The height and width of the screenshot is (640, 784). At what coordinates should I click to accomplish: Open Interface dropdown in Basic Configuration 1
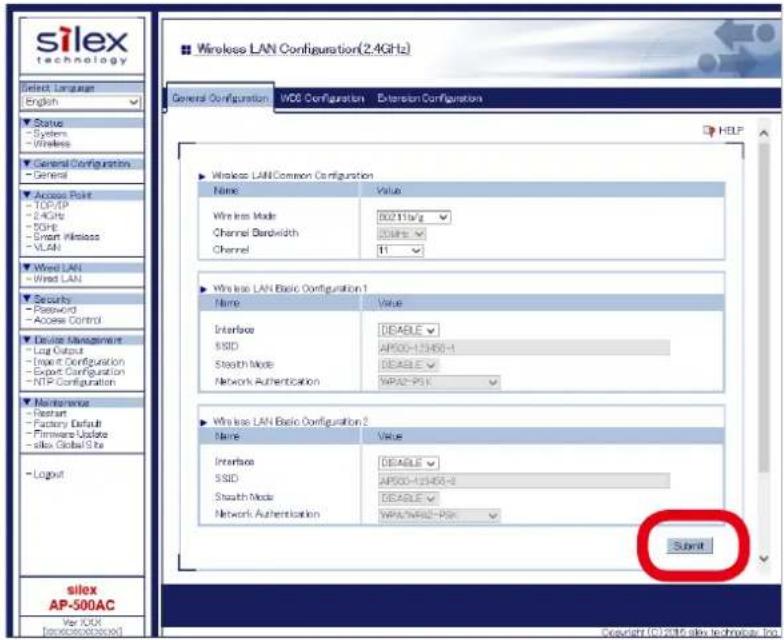[408, 330]
